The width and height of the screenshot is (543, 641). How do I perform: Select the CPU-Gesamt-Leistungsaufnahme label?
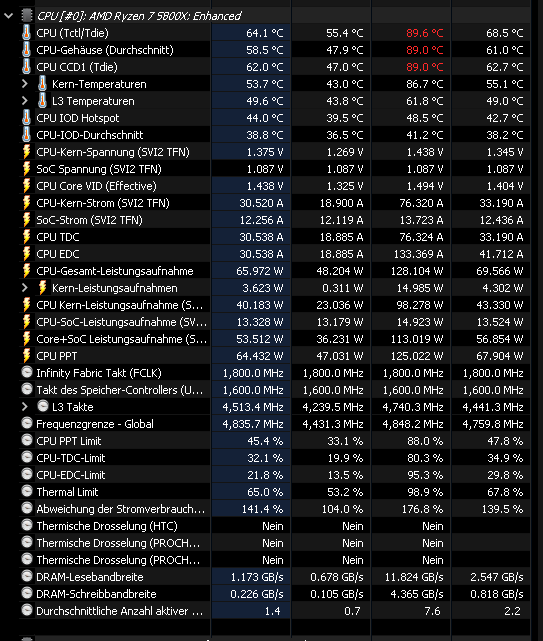[115, 271]
